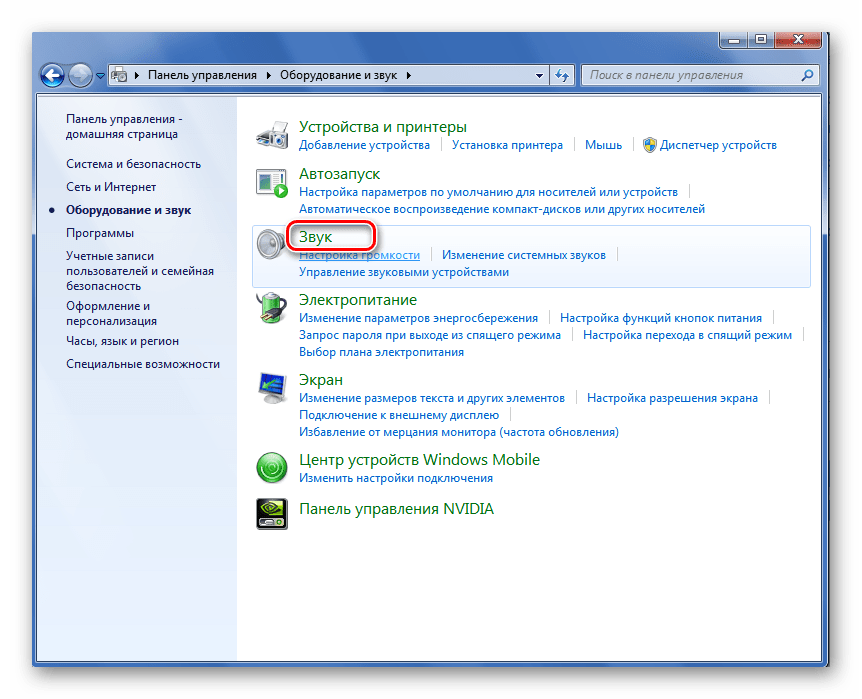
Task: Open the Звук heading link
Action: (x=316, y=237)
